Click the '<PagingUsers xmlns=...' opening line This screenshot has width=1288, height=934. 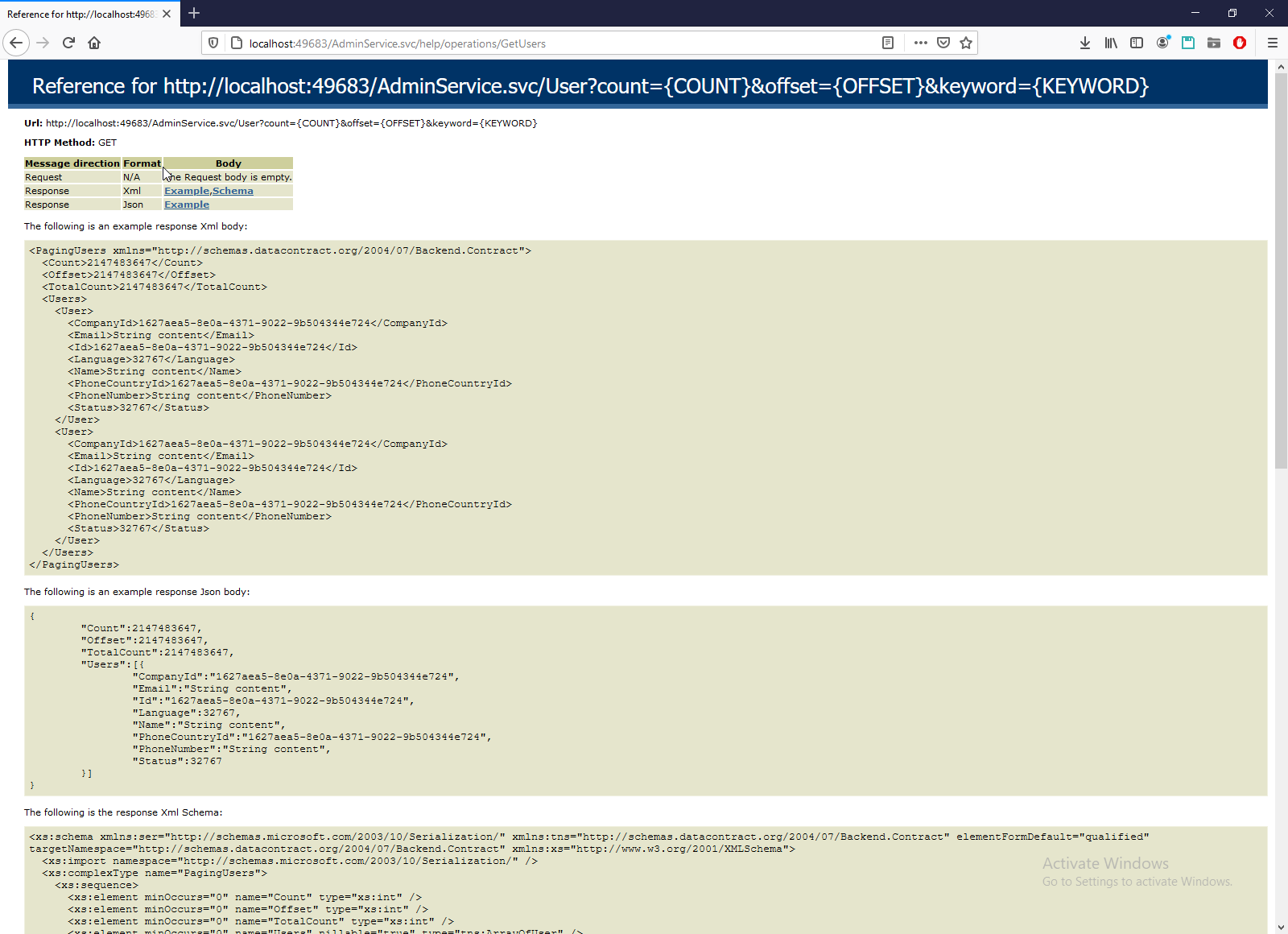(280, 251)
